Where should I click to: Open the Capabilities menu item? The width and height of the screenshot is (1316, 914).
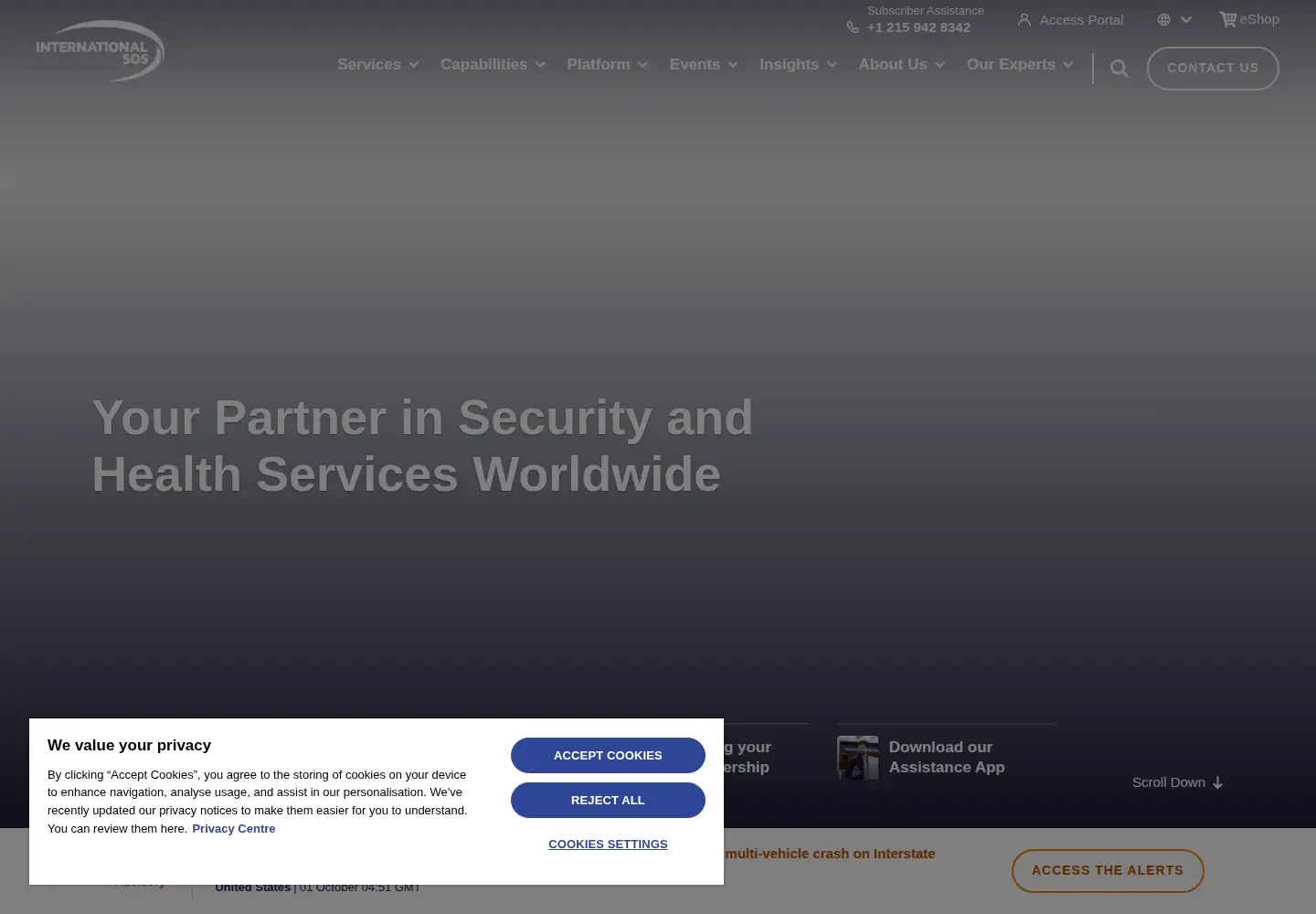click(483, 65)
